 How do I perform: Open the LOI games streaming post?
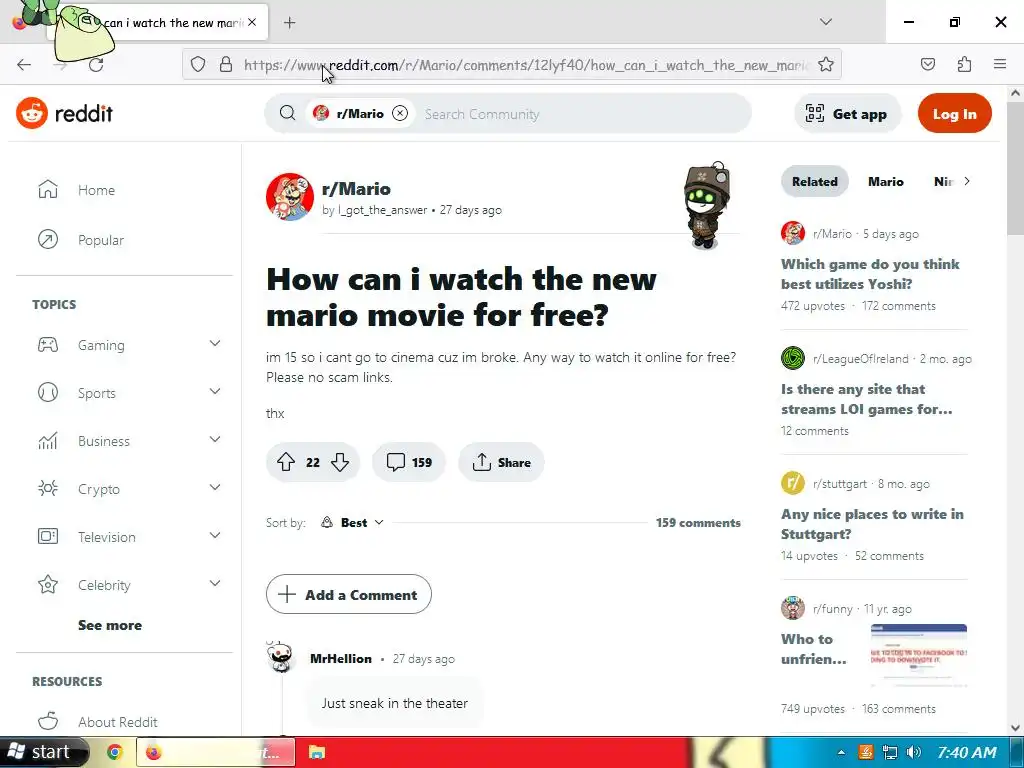point(867,399)
